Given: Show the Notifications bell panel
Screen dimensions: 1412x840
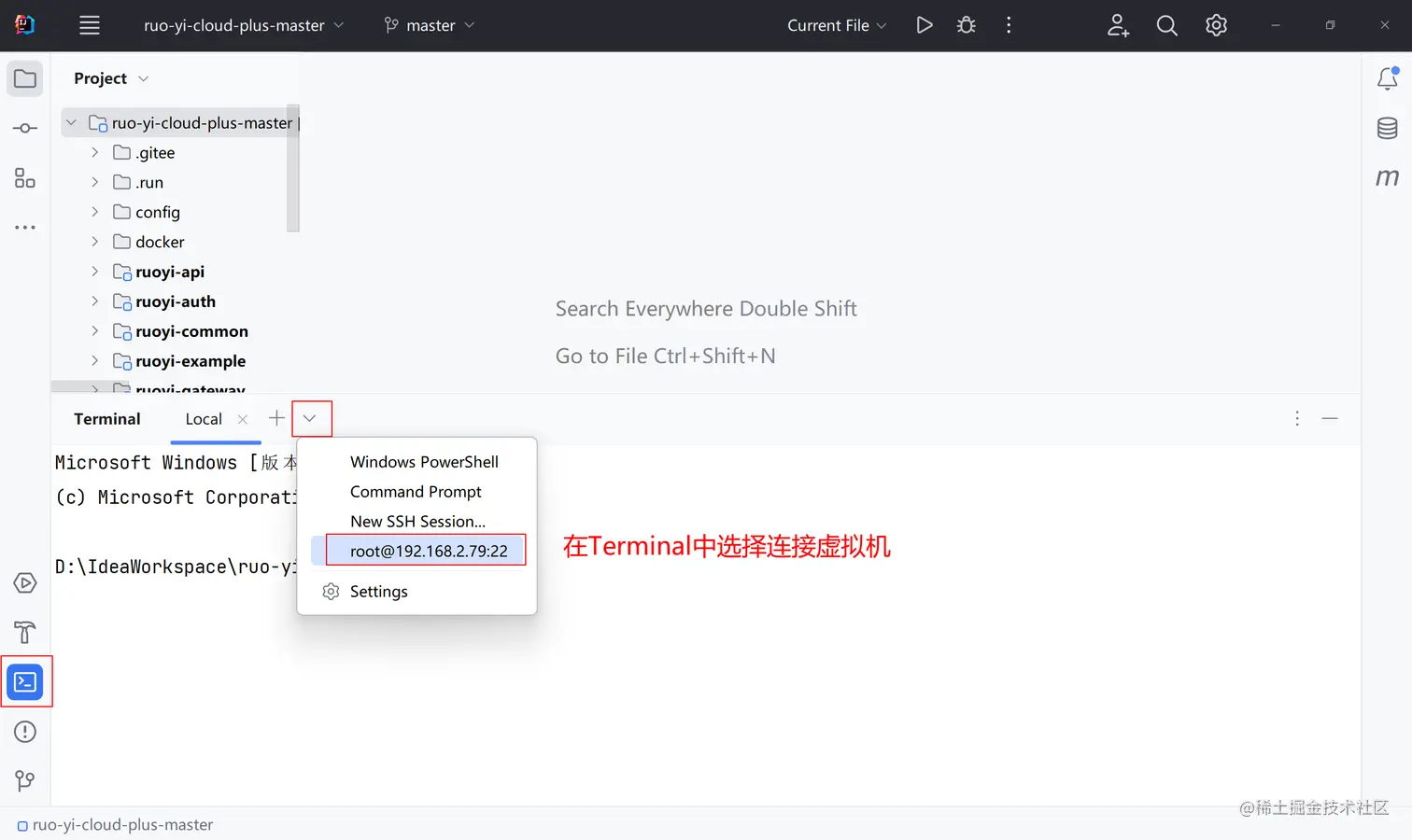Looking at the screenshot, I should coord(1388,78).
